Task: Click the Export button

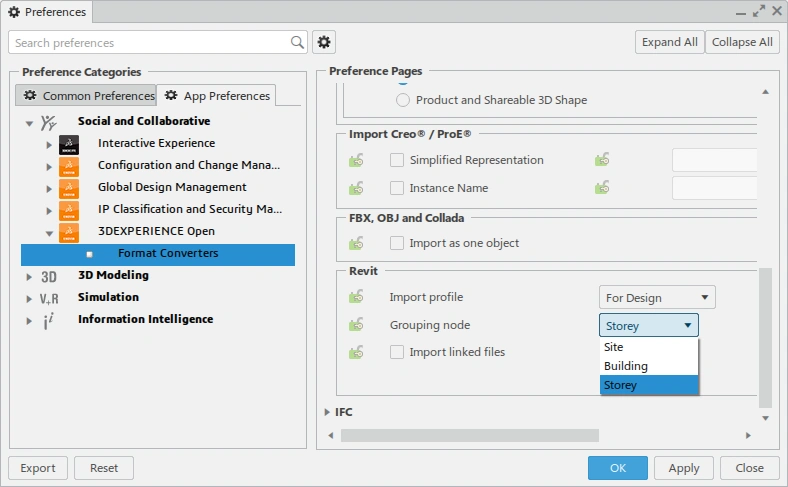Action: [38, 468]
